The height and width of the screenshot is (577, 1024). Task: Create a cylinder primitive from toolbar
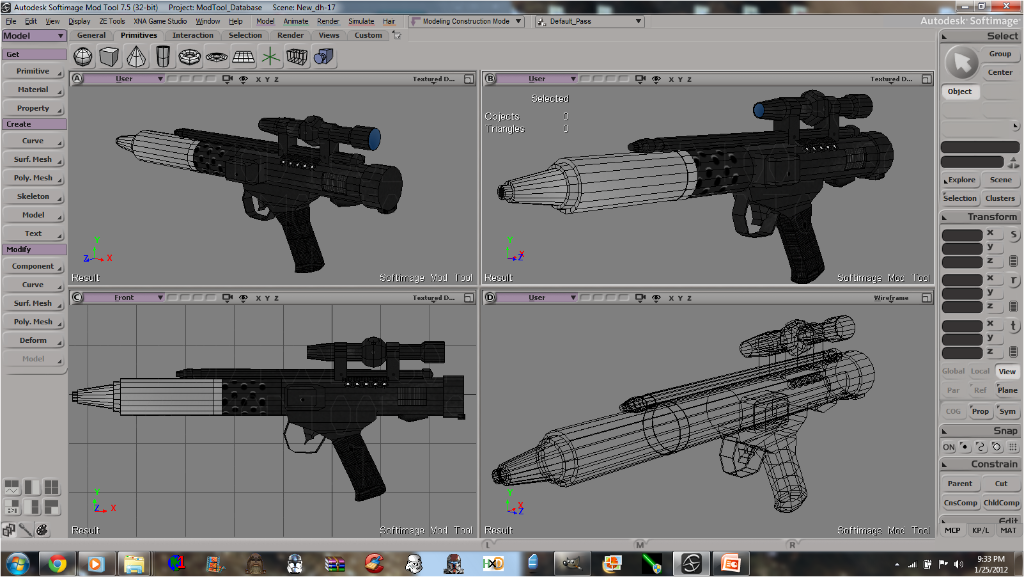163,57
